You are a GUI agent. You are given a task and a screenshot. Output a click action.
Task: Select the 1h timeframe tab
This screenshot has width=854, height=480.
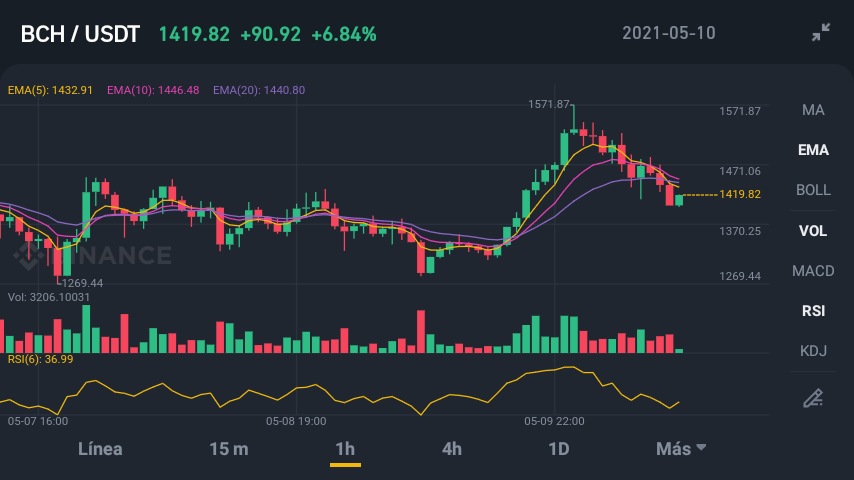pos(345,449)
